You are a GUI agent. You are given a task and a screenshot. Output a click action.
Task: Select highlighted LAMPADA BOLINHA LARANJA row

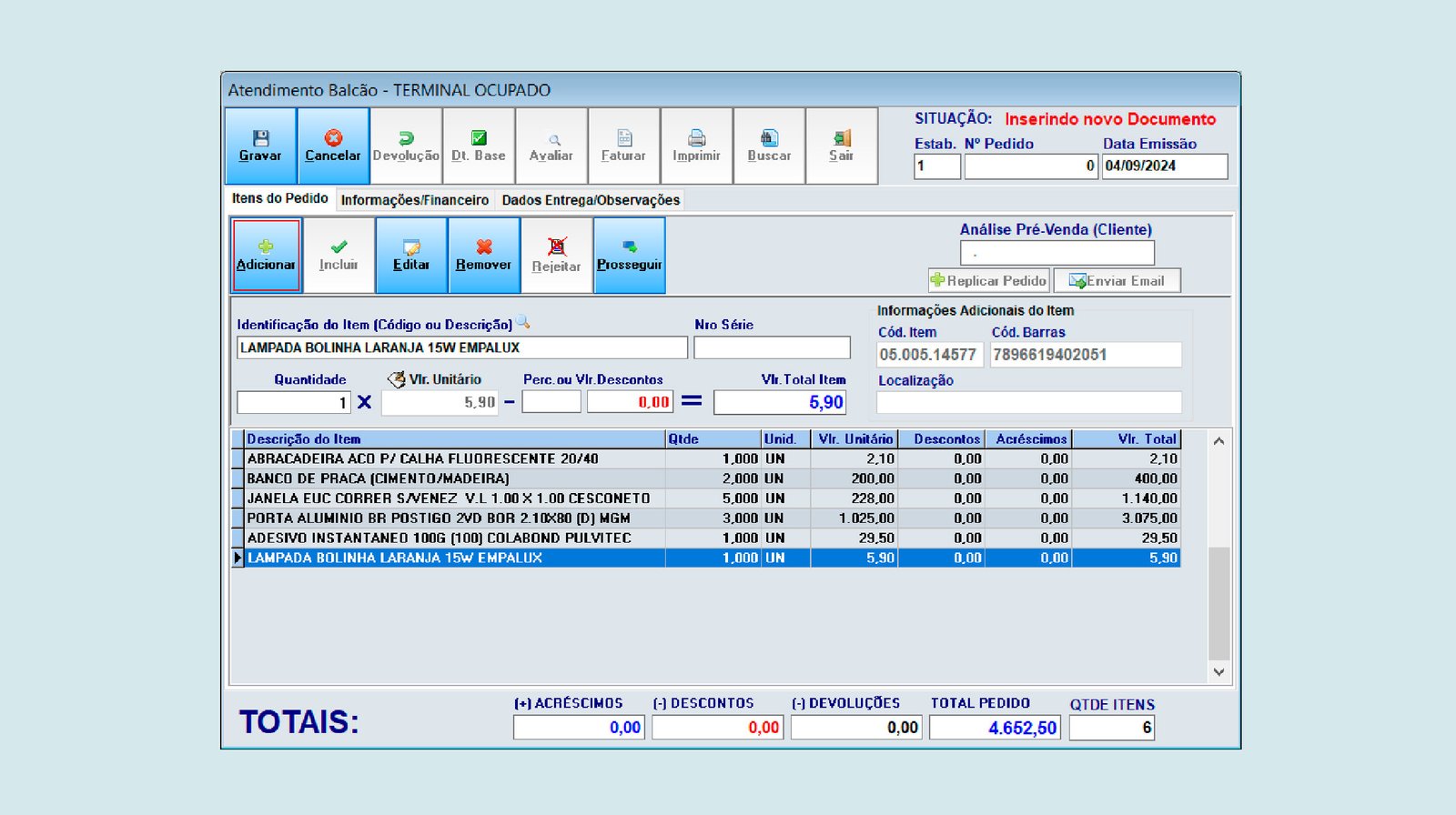pos(706,558)
